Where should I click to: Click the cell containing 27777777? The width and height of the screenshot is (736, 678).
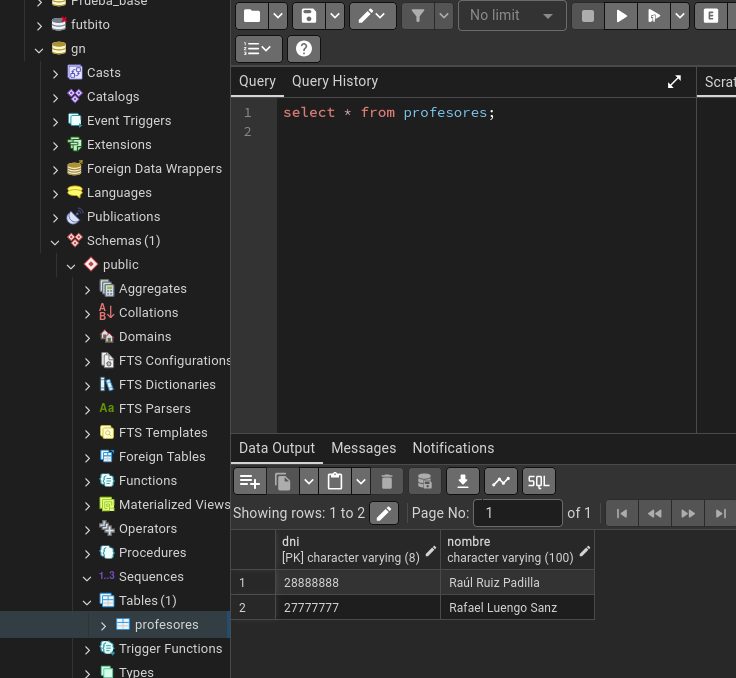point(358,608)
